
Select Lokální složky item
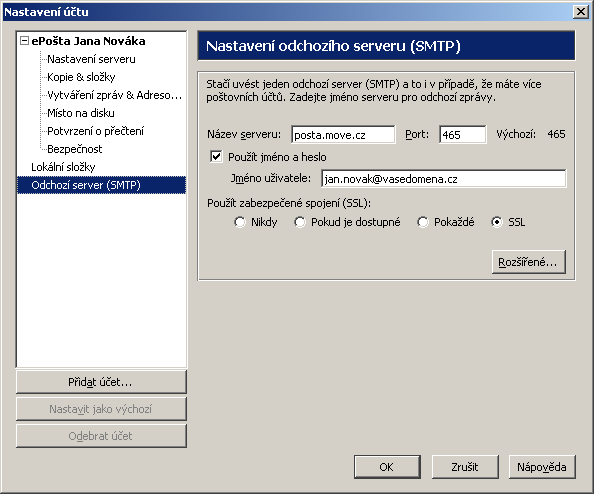click(63, 167)
